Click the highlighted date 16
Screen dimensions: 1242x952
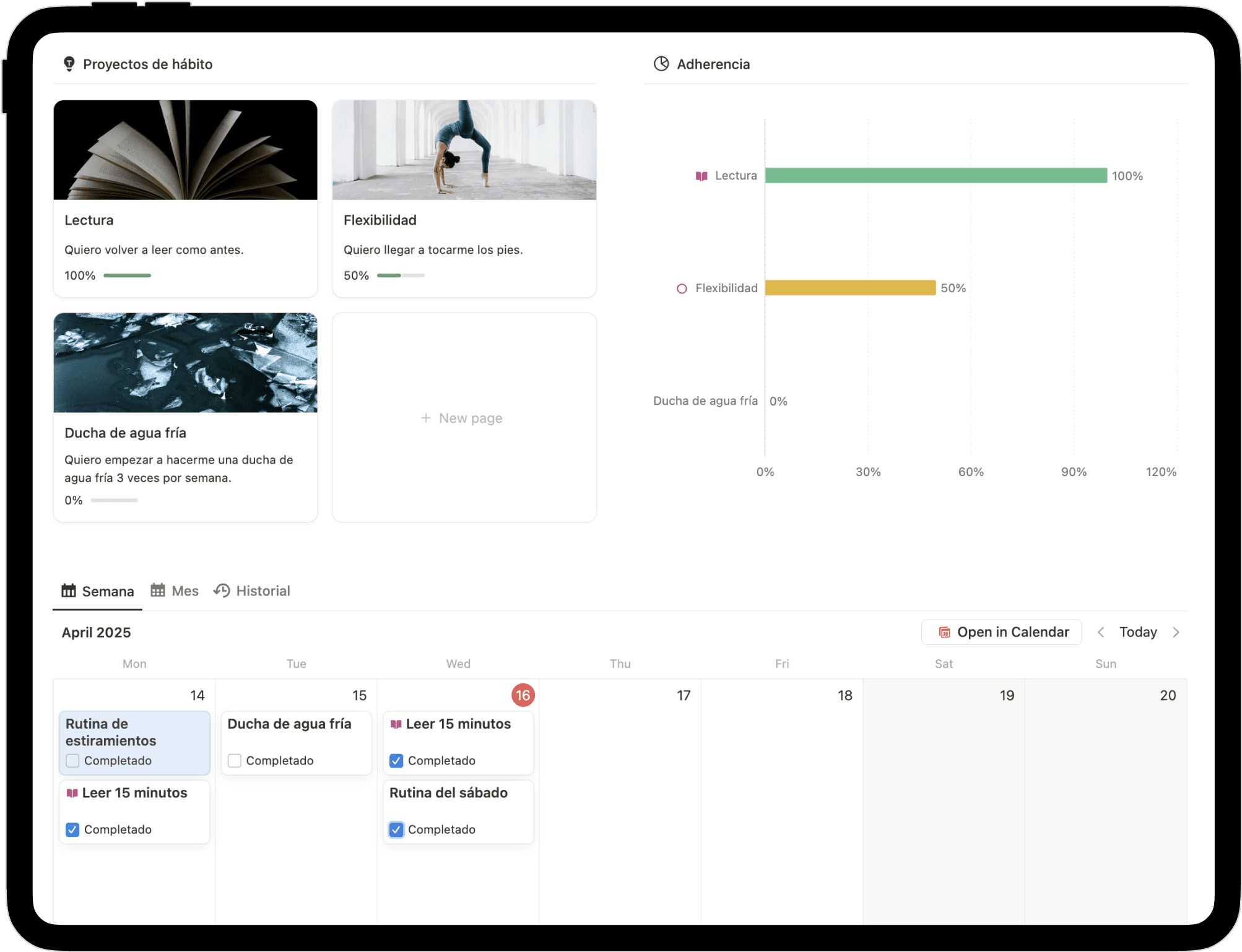(x=523, y=695)
